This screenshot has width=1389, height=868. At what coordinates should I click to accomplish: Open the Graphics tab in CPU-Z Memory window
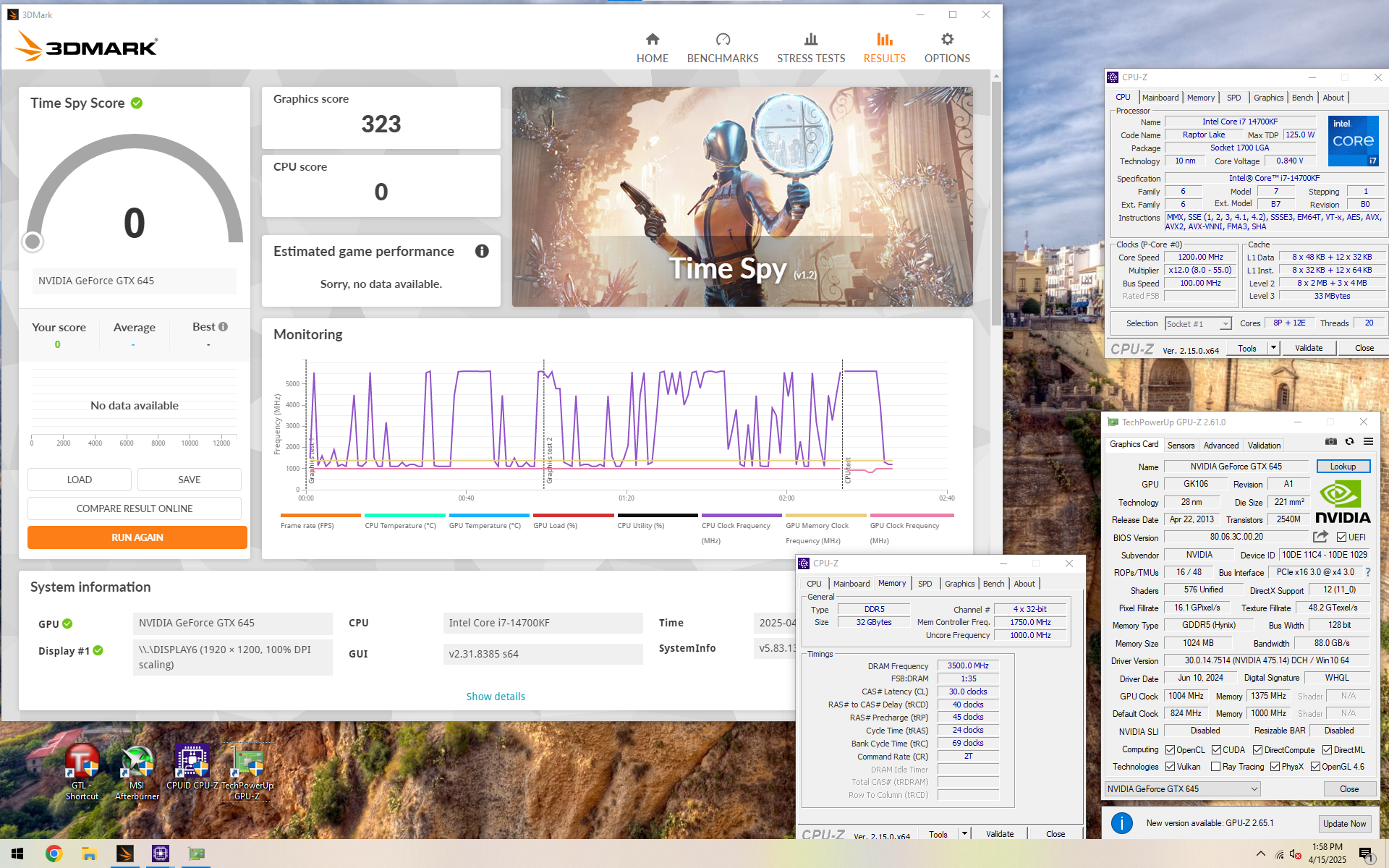[x=959, y=584]
